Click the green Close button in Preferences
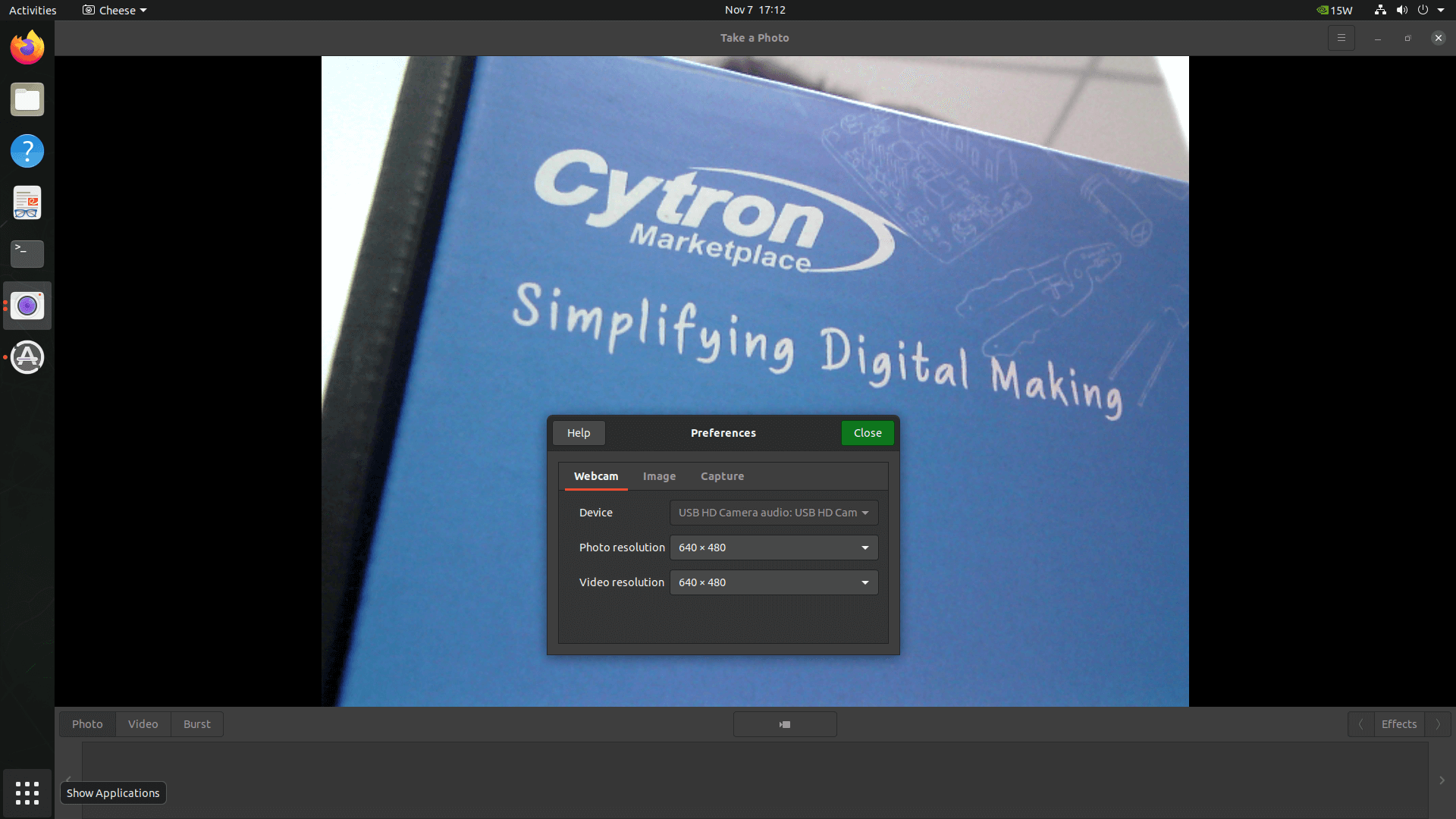This screenshot has height=819, width=1456. click(x=868, y=433)
